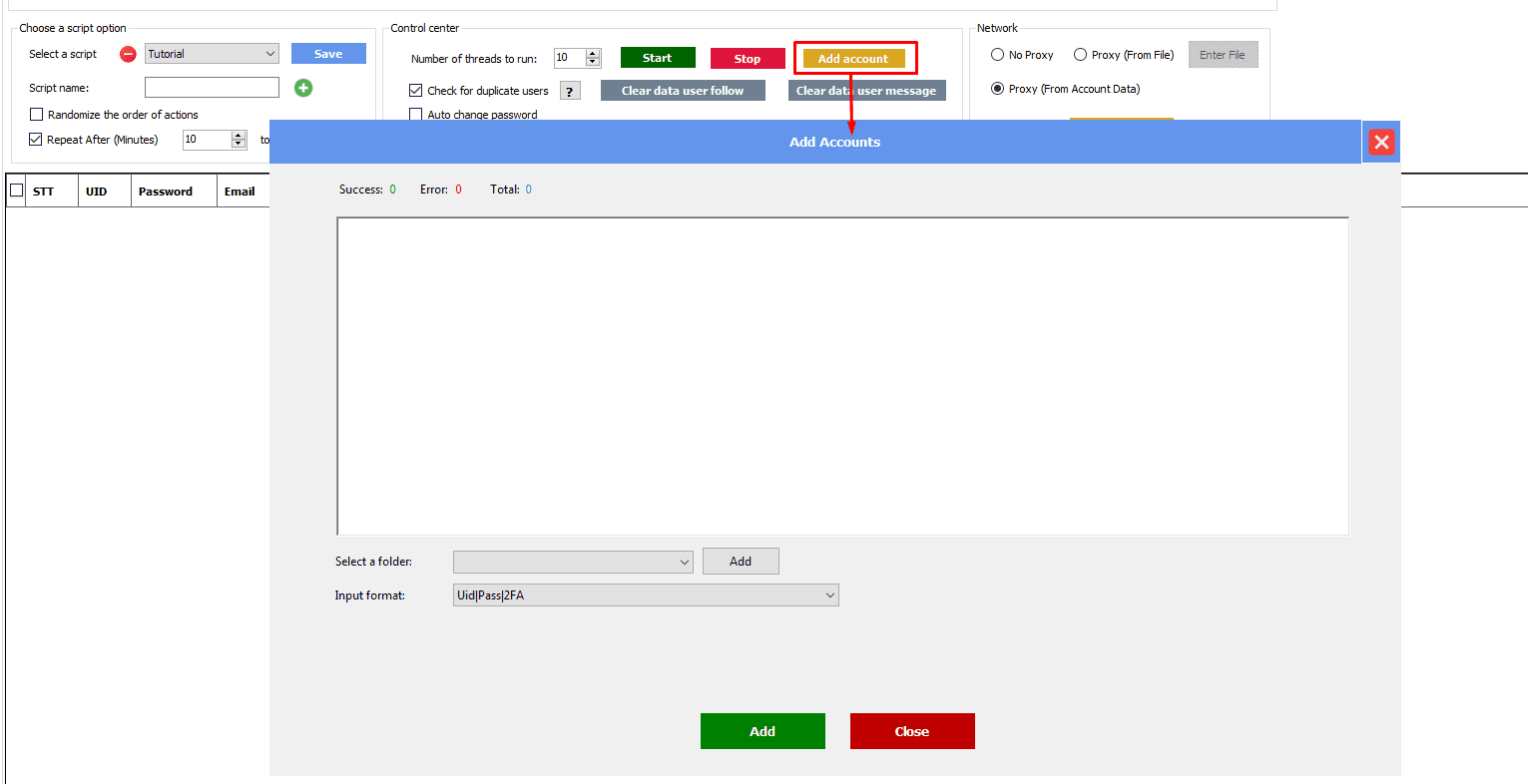Click inside the large accounts text area
This screenshot has height=784, width=1528.
point(842,376)
